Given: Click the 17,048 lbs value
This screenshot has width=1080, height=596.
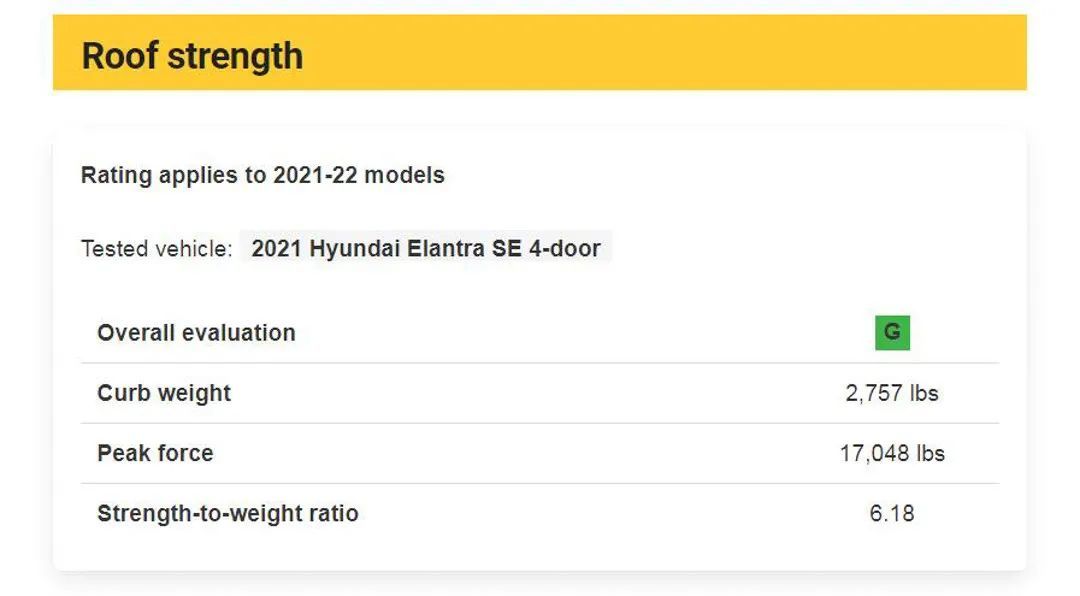Looking at the screenshot, I should (892, 453).
